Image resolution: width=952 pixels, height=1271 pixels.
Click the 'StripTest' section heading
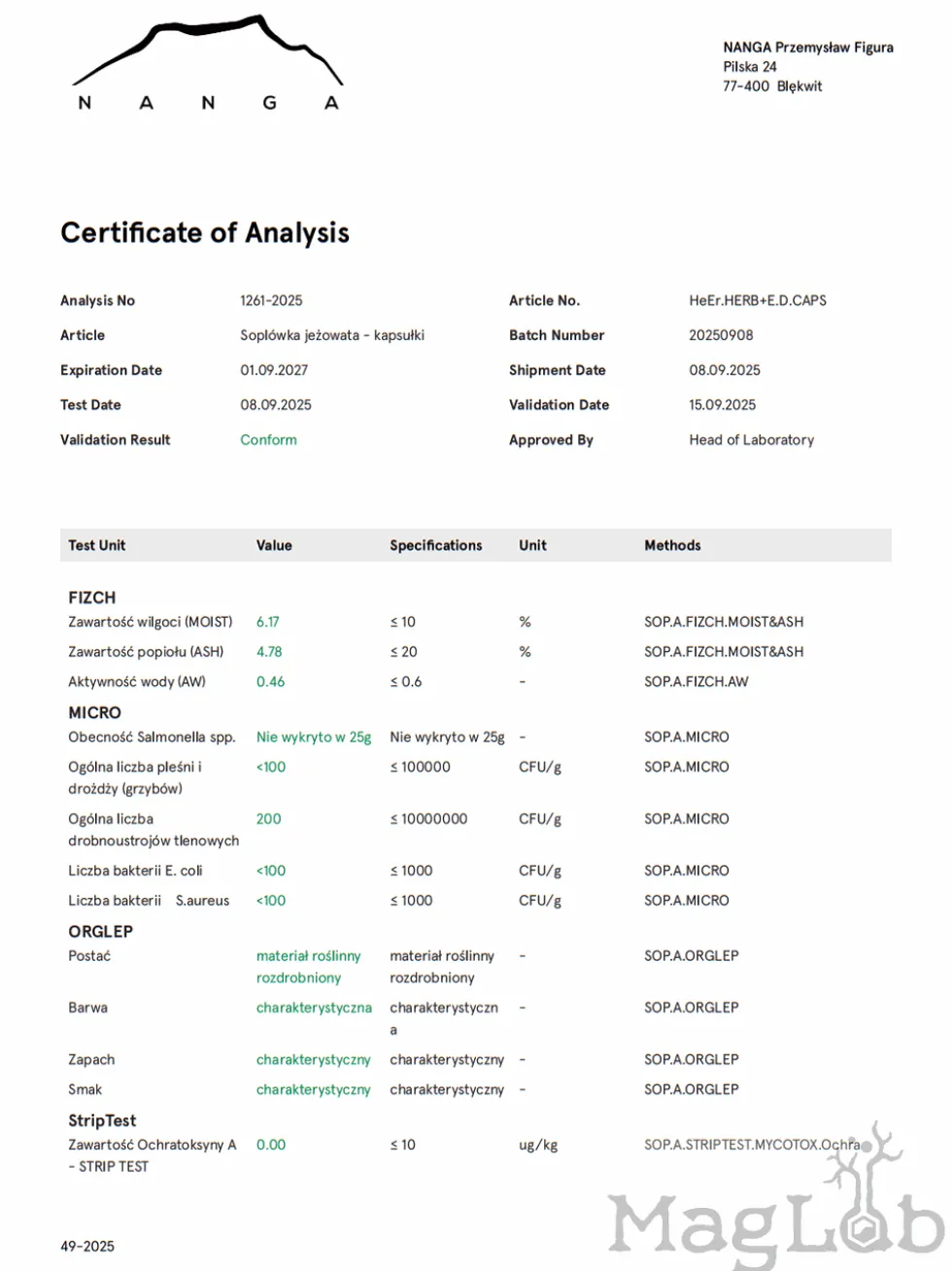[x=102, y=1120]
